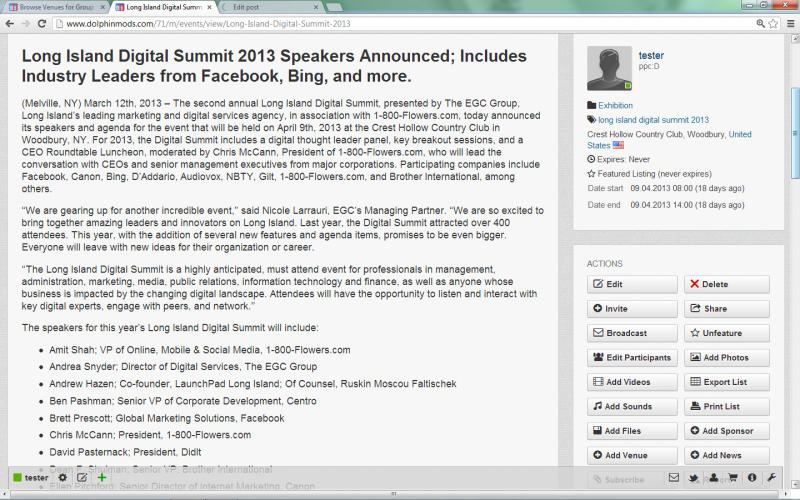Click 'Brett Prescott' speaker list item
This screenshot has height=500, width=800.
pos(167,418)
